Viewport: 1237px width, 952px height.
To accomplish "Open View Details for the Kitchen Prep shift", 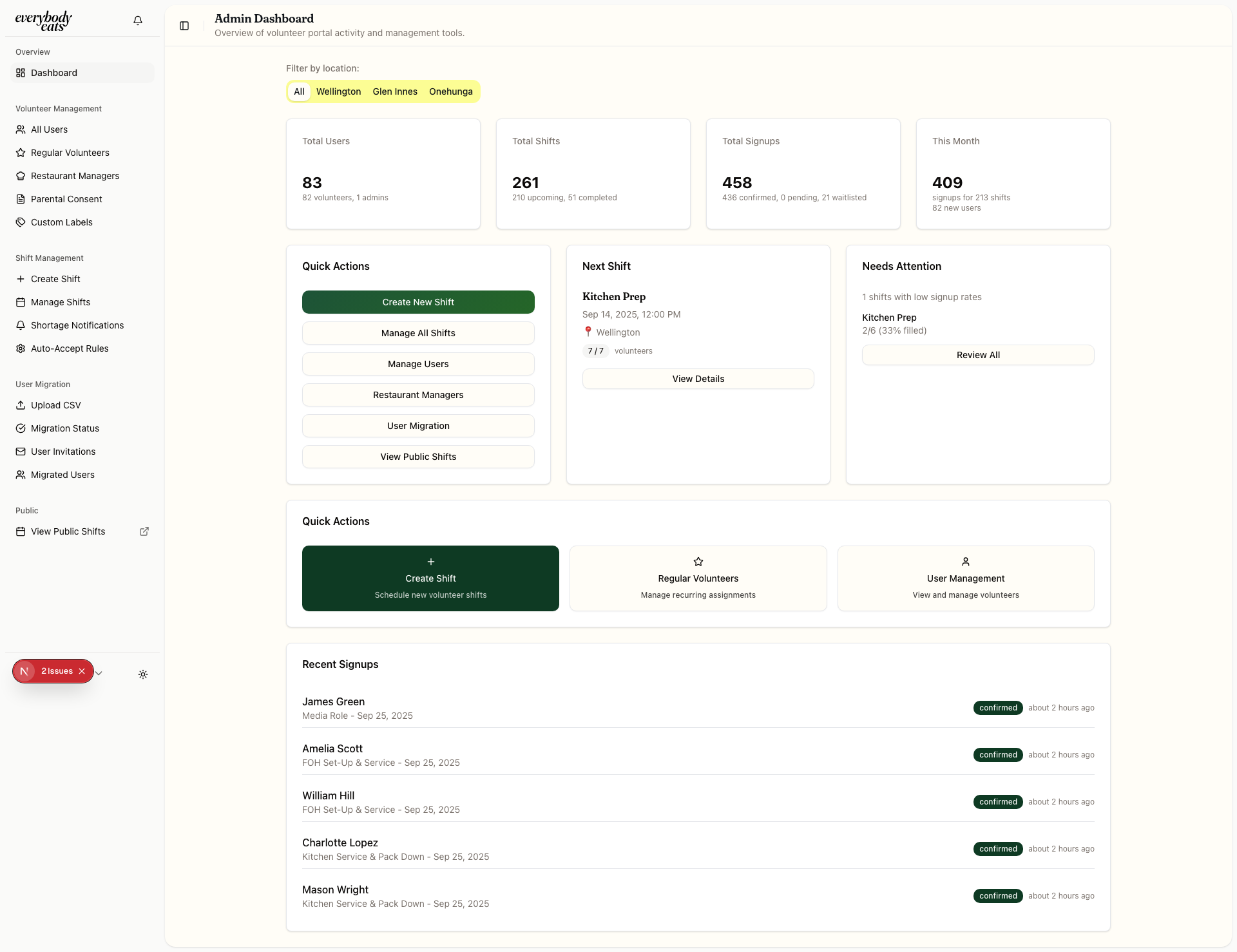I will tap(698, 379).
